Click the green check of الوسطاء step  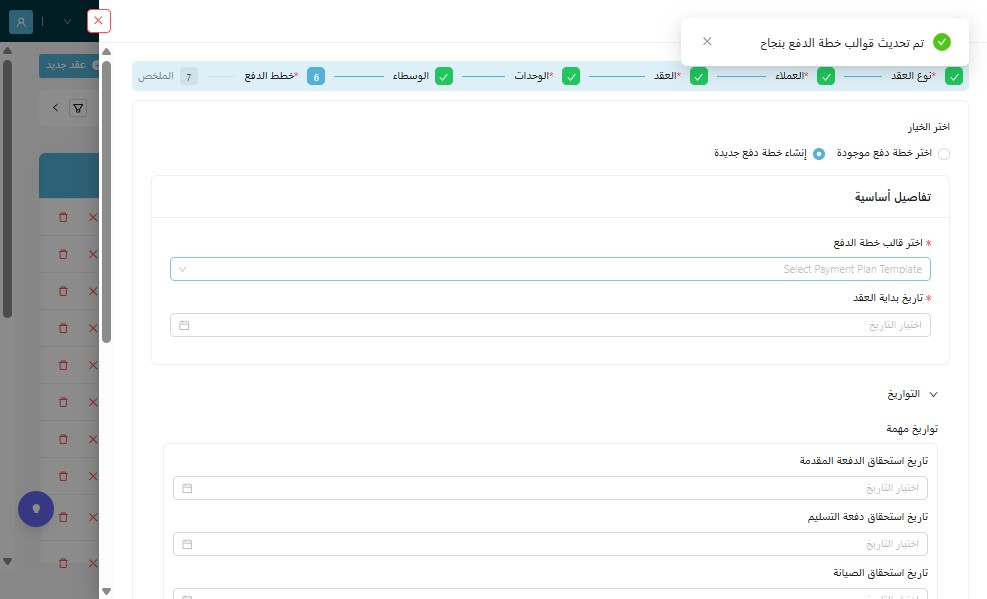coord(444,76)
